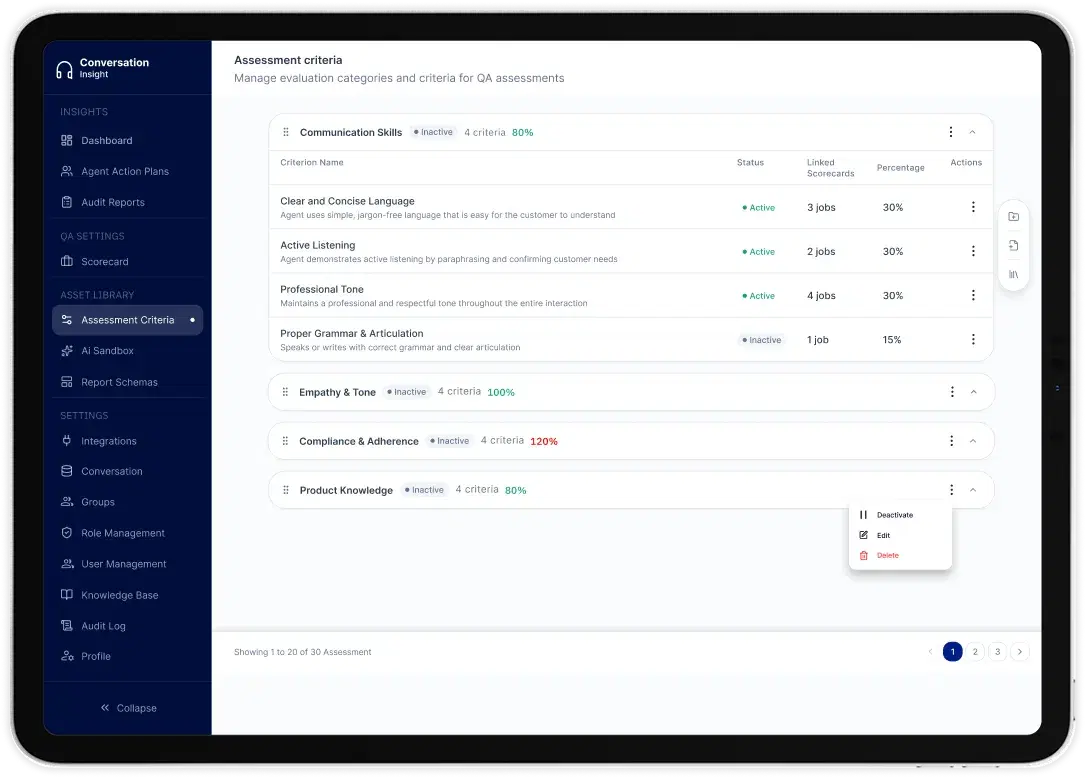1086x778 pixels.
Task: Click the Empathy & Tone drag handle
Action: pos(285,392)
